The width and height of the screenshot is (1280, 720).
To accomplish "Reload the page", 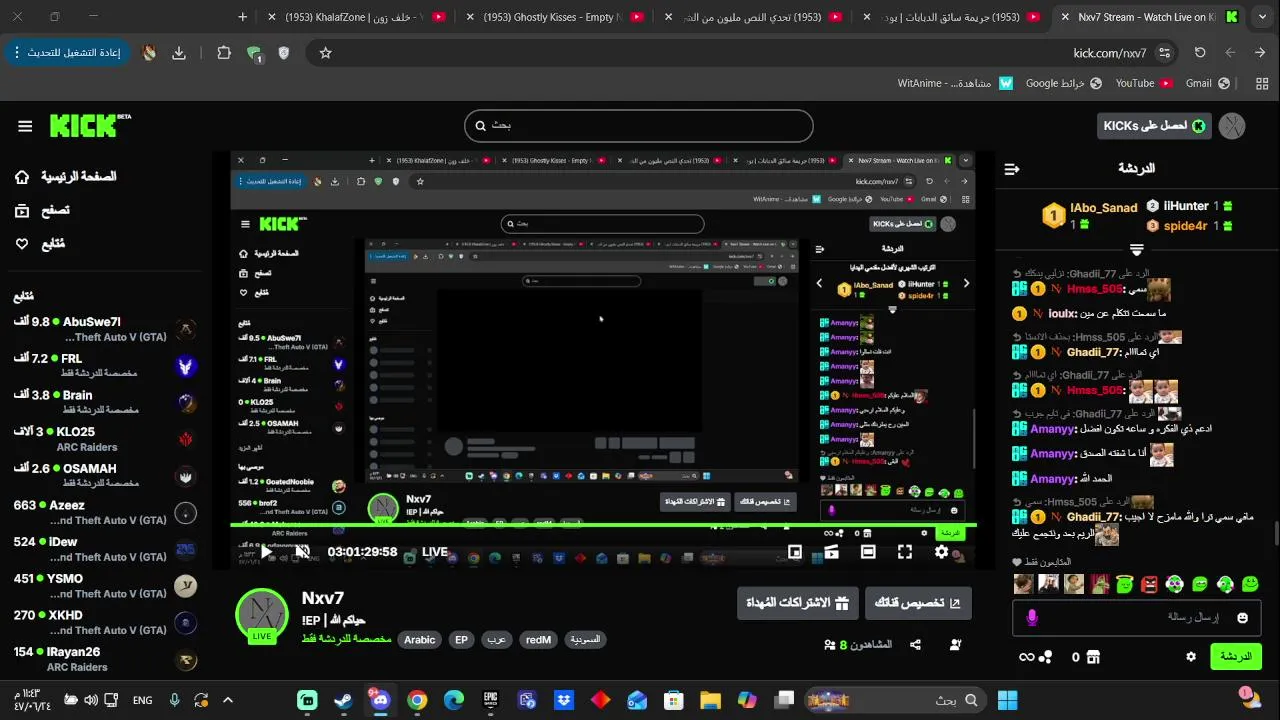I will [1200, 53].
